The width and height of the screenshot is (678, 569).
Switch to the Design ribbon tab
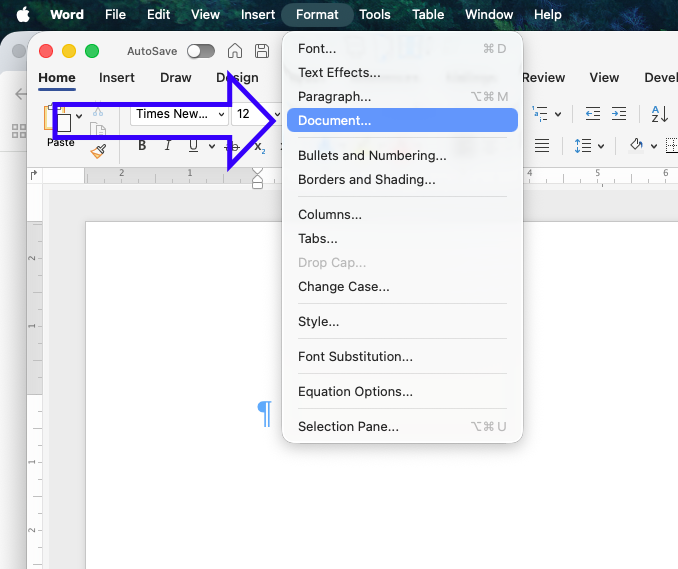(237, 77)
